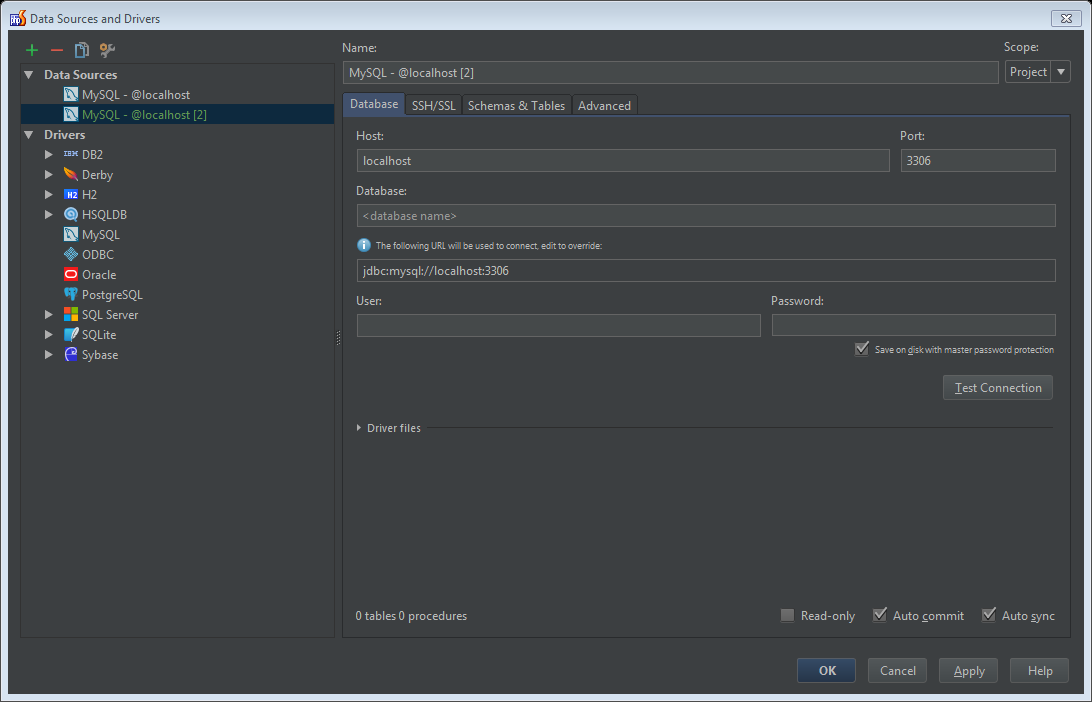
Task: Click the icon of MySQL - @localhost data source
Action: 71,95
